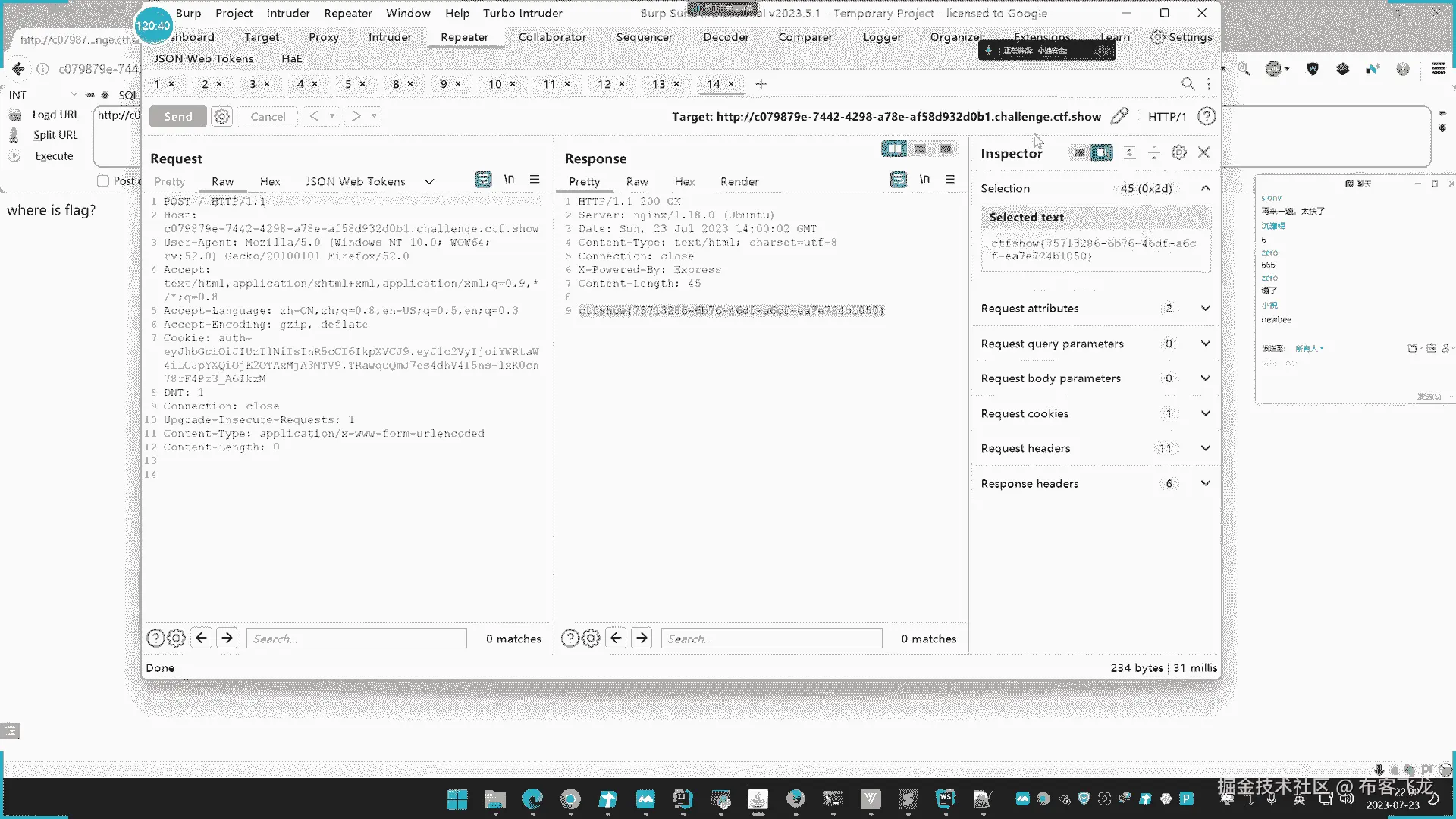Click Load URL in HackBar
Screen dimensions: 1456x819
click(55, 115)
